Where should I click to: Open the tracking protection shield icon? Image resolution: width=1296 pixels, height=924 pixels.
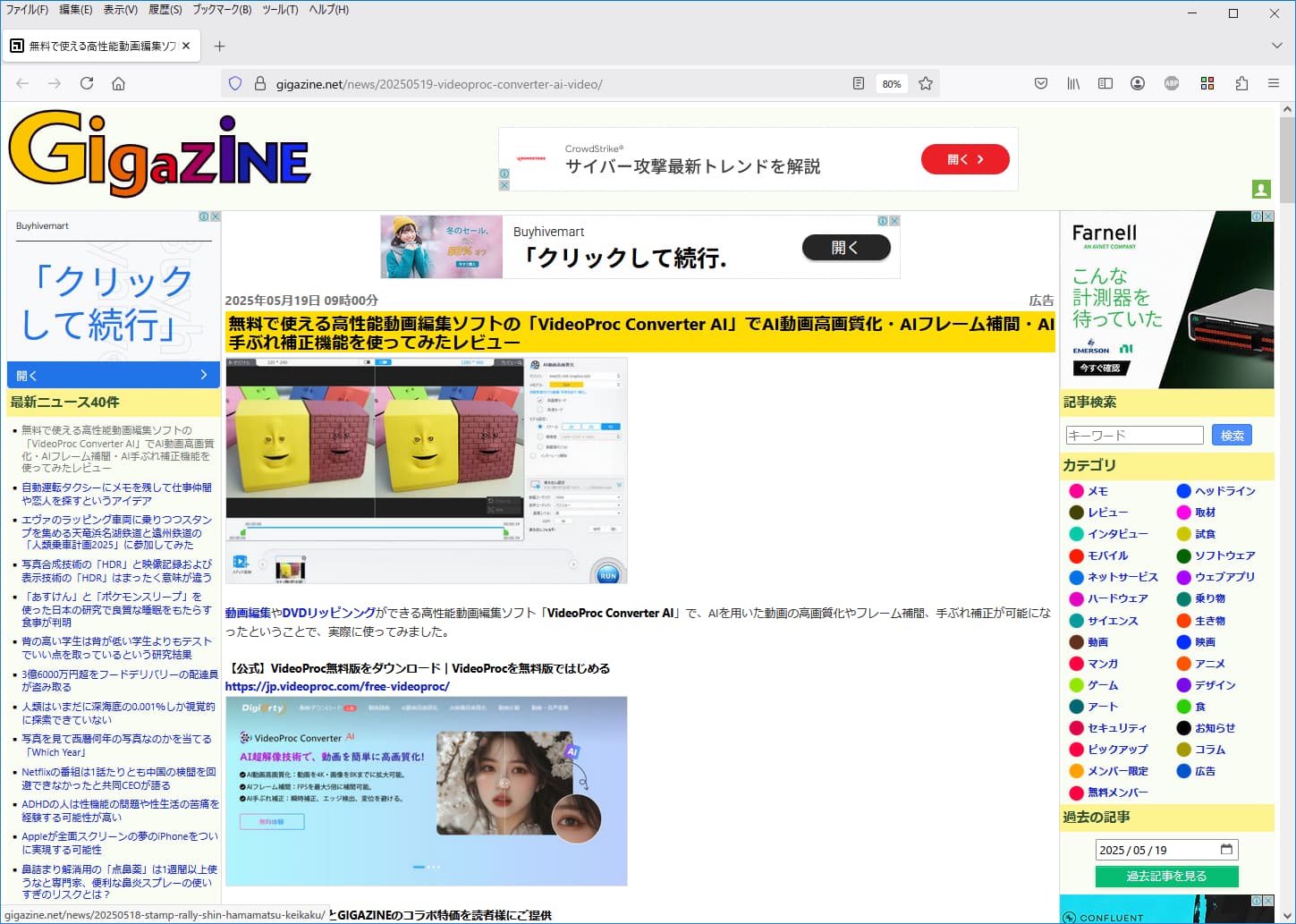[235, 83]
